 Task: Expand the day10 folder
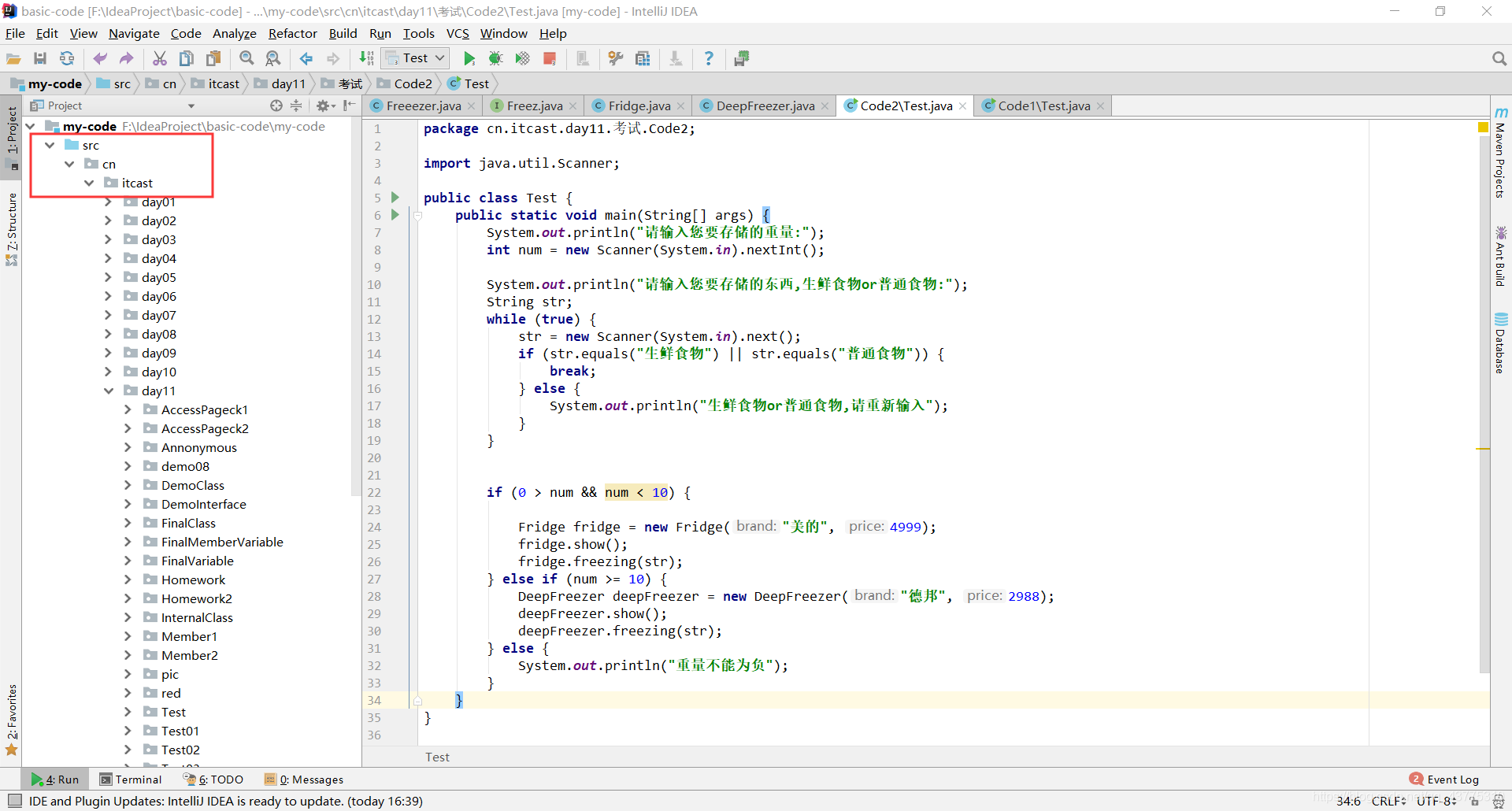pos(109,372)
